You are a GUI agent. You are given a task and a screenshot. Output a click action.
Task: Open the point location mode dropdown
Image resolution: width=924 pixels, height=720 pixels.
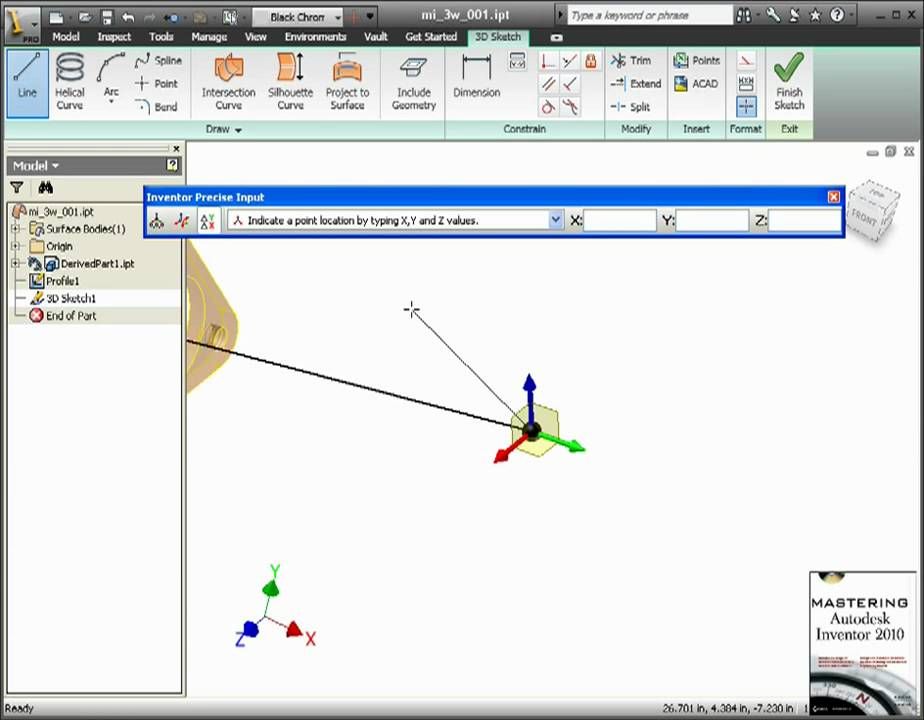point(556,220)
